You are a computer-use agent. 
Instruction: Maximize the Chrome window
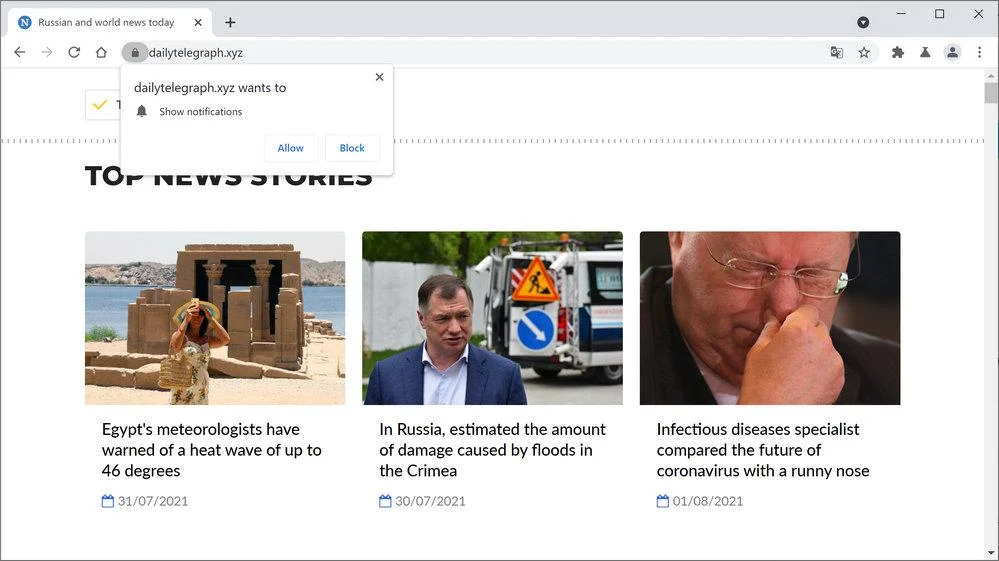[x=940, y=13]
